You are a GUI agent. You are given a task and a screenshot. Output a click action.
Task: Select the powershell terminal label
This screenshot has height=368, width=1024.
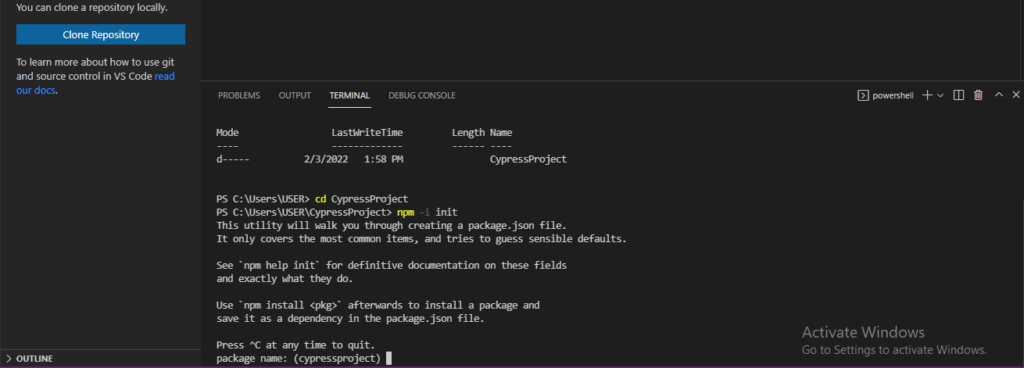click(x=886, y=95)
